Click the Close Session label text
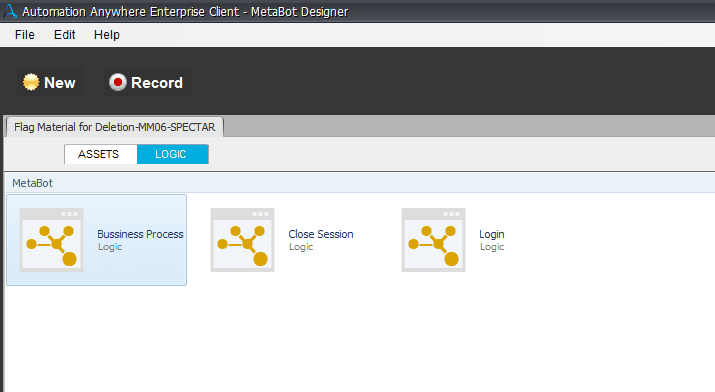The width and height of the screenshot is (715, 392). [x=321, y=234]
